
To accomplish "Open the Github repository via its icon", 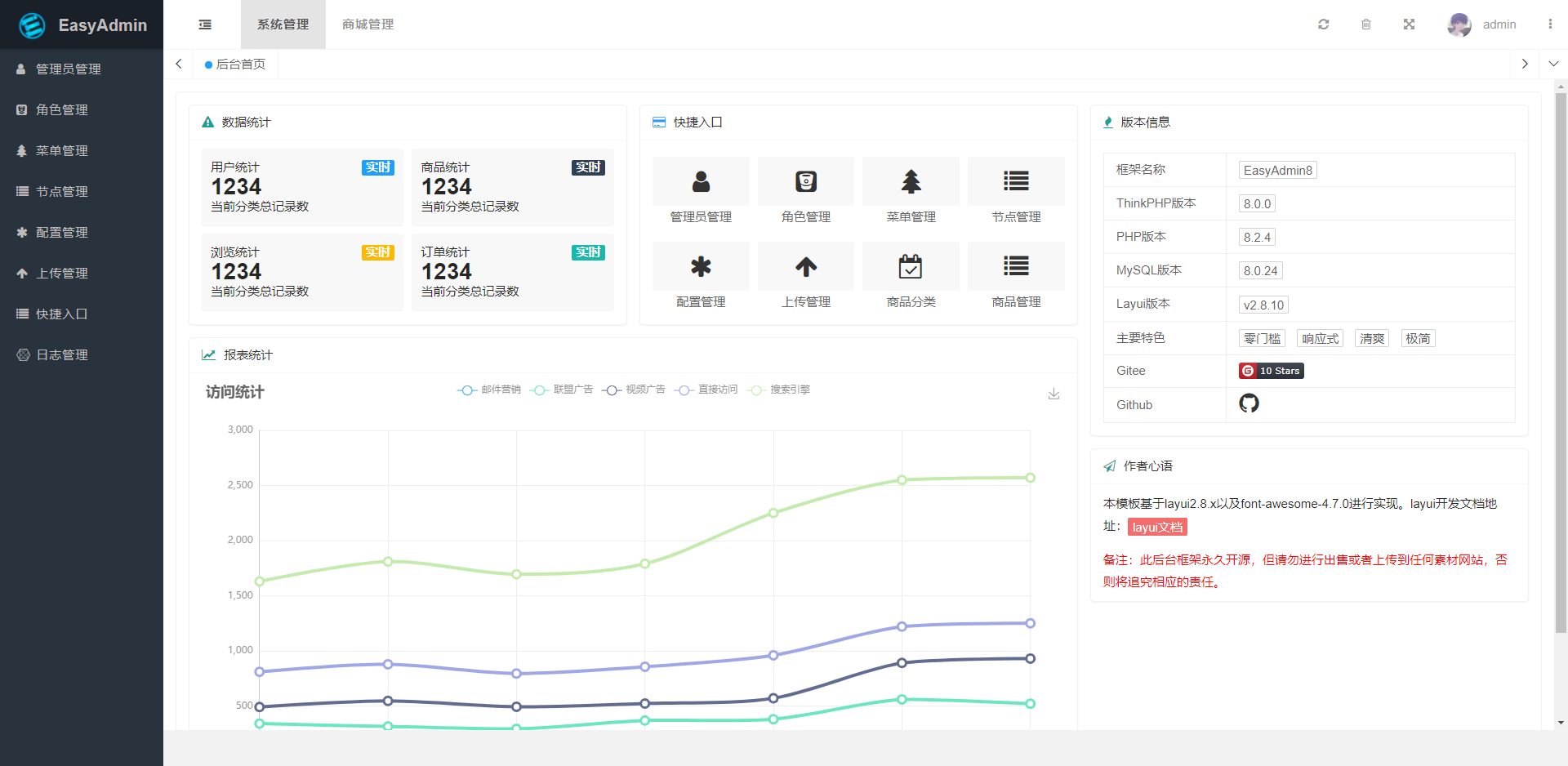I will tap(1249, 403).
